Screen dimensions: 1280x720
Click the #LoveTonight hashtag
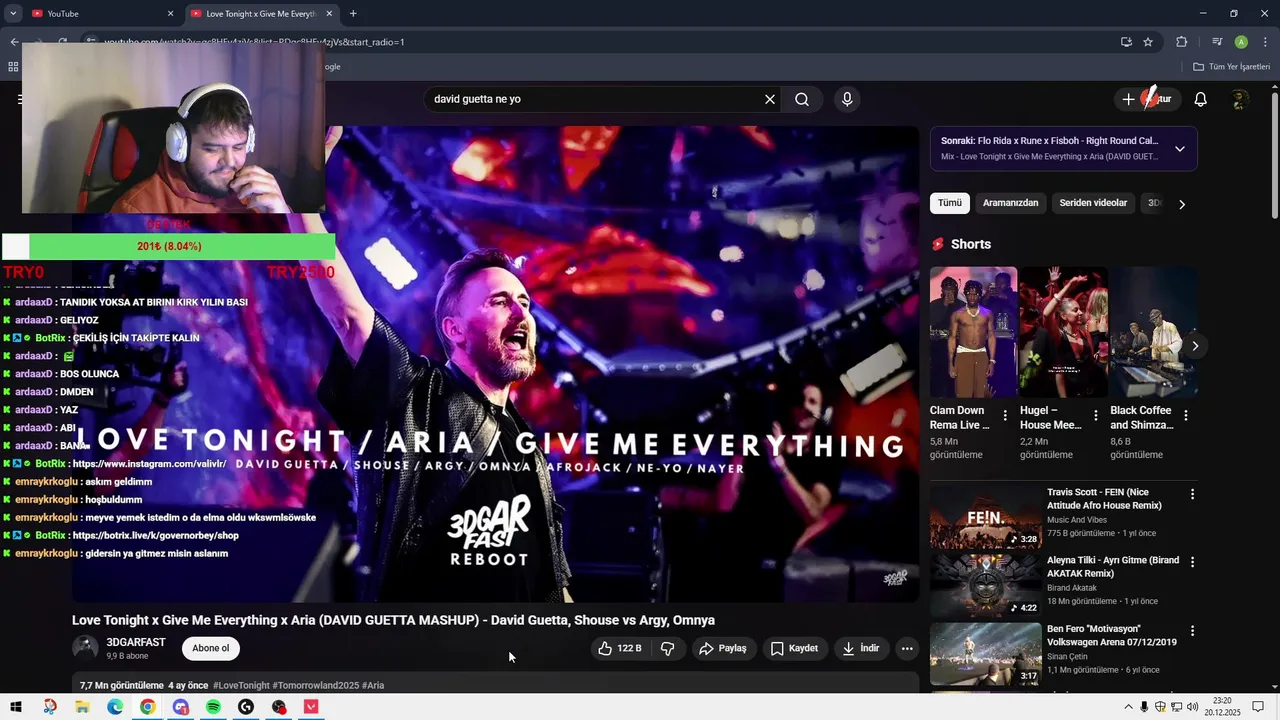(x=241, y=685)
